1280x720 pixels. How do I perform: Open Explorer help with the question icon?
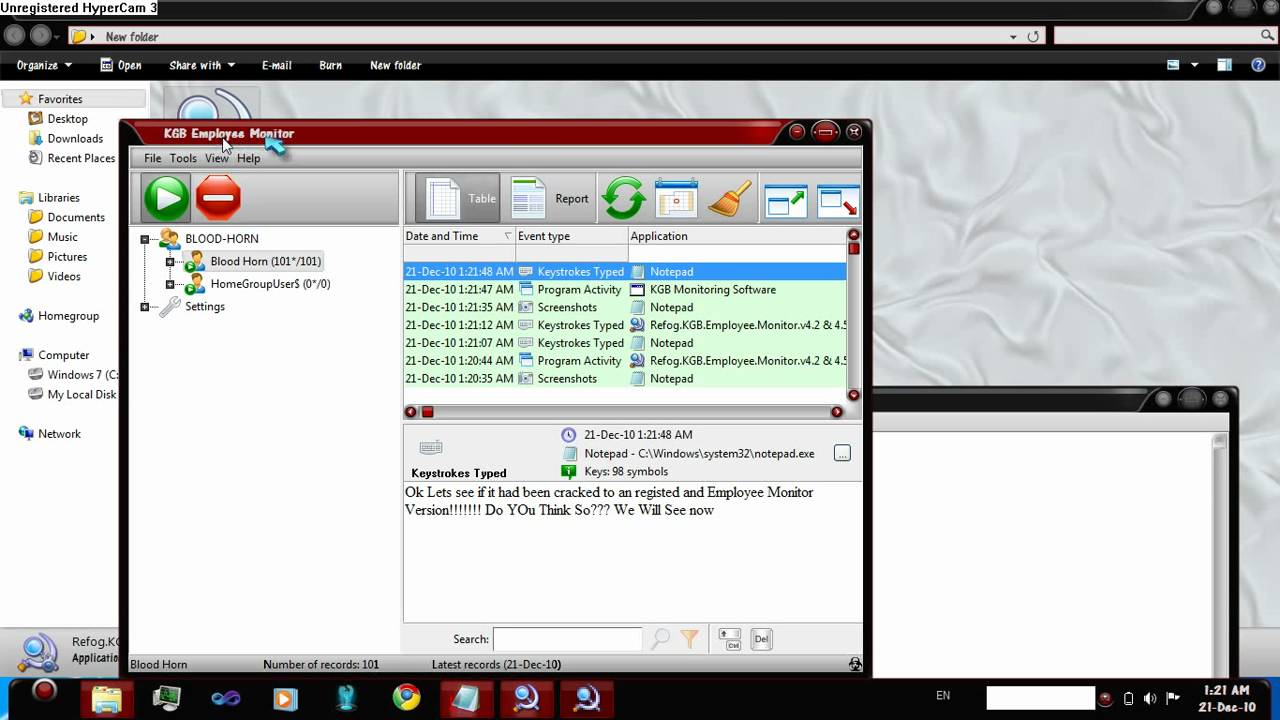tap(1259, 65)
